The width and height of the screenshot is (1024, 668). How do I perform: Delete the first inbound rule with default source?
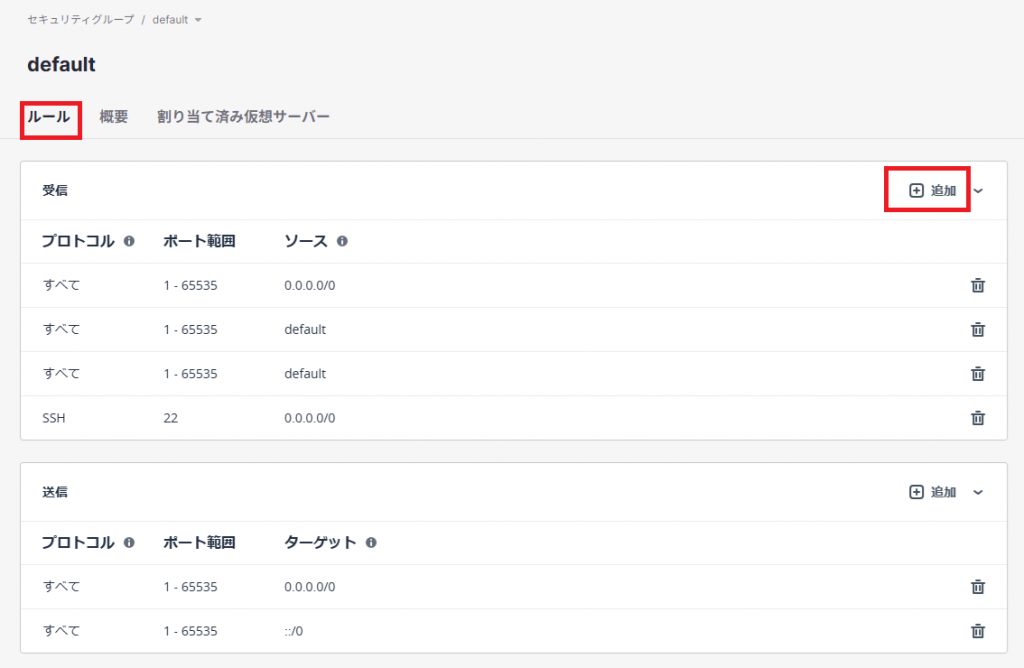click(x=977, y=330)
